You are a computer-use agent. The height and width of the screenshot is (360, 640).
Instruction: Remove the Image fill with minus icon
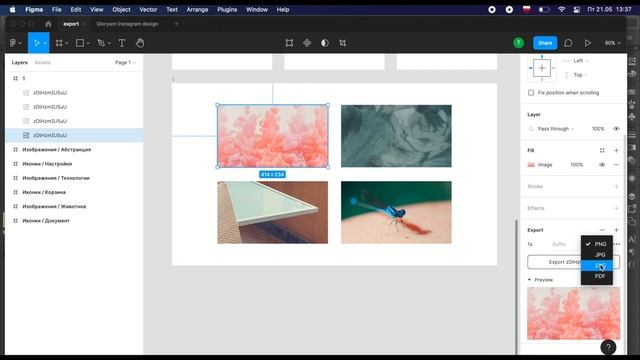(x=616, y=164)
